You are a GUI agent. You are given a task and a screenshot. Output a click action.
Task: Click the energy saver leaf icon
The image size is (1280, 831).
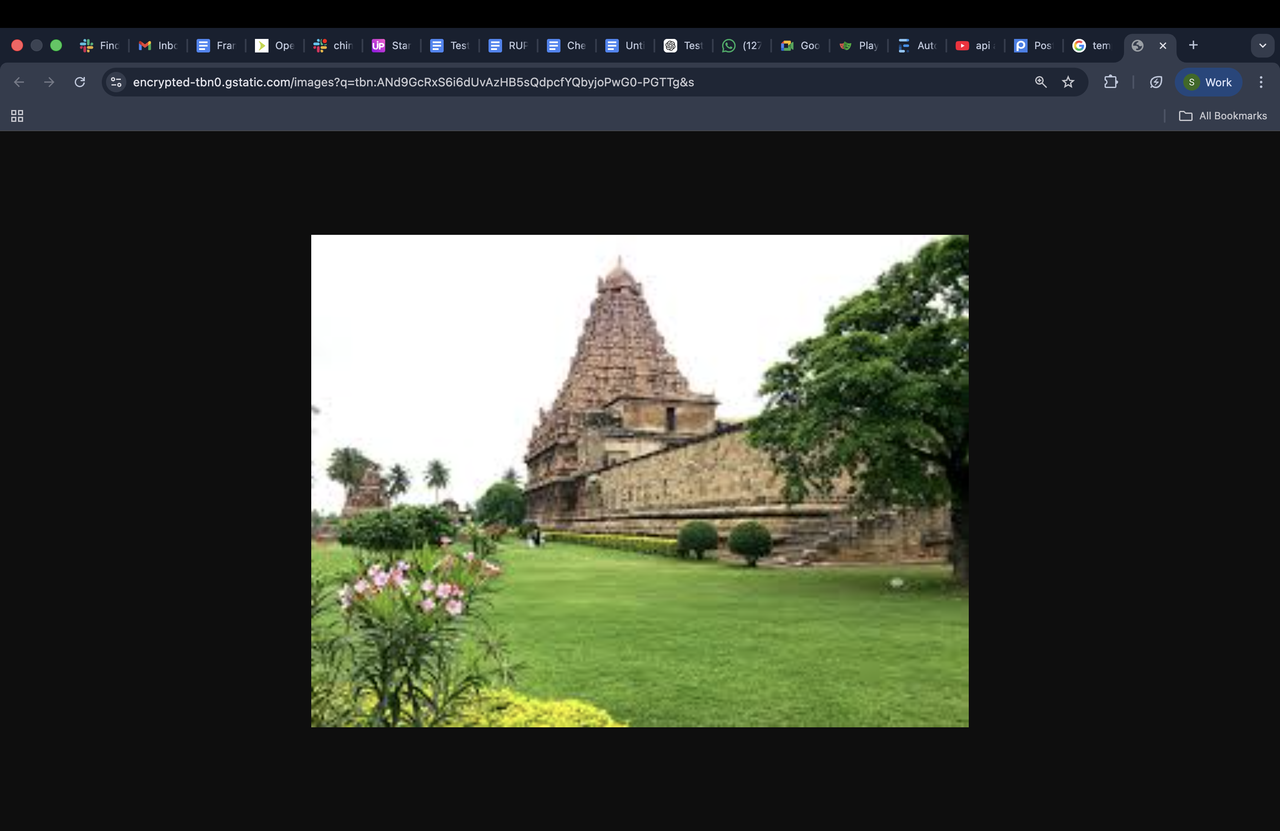[x=1156, y=82]
